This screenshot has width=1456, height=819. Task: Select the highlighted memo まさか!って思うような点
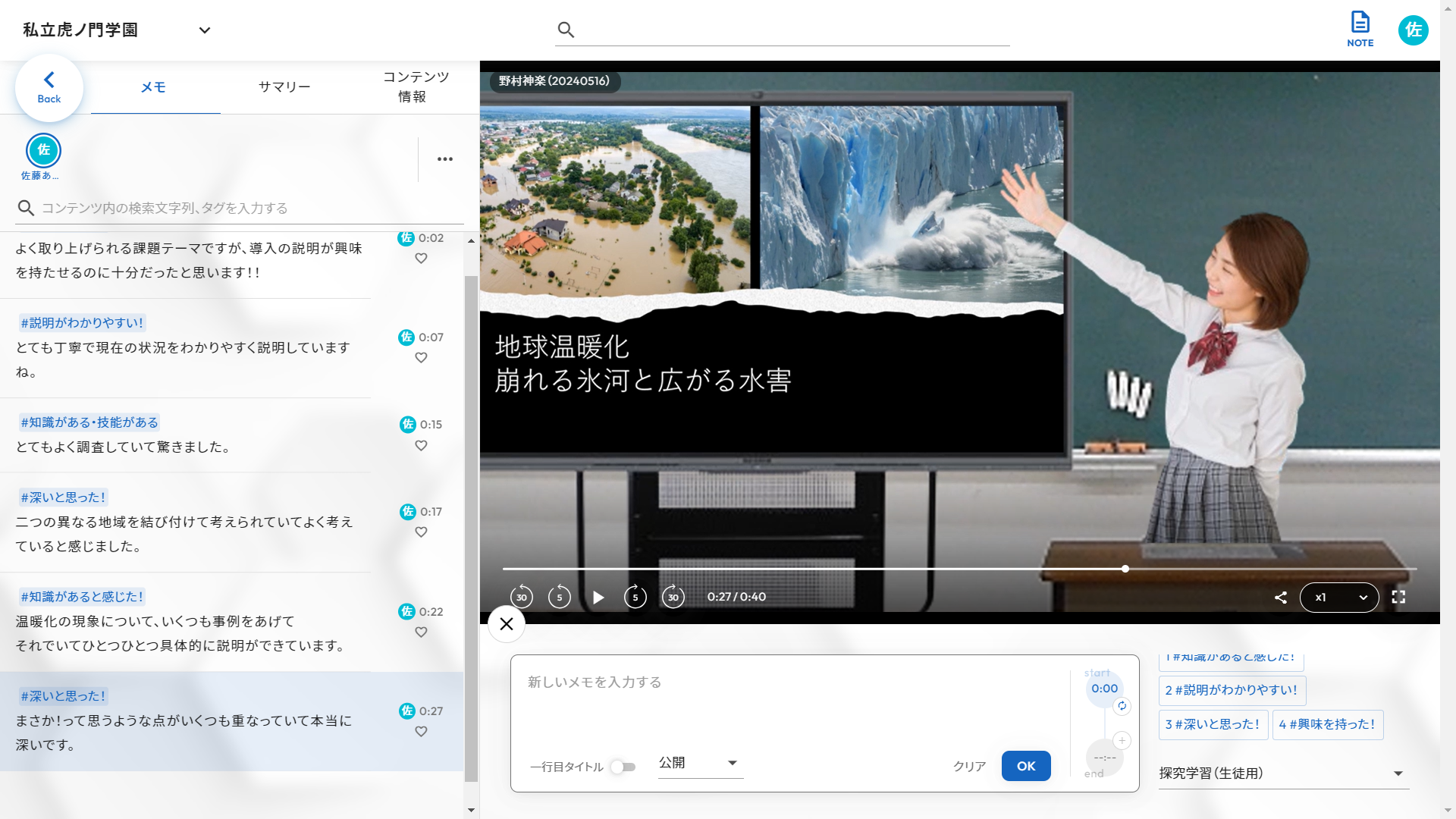pyautogui.click(x=231, y=721)
